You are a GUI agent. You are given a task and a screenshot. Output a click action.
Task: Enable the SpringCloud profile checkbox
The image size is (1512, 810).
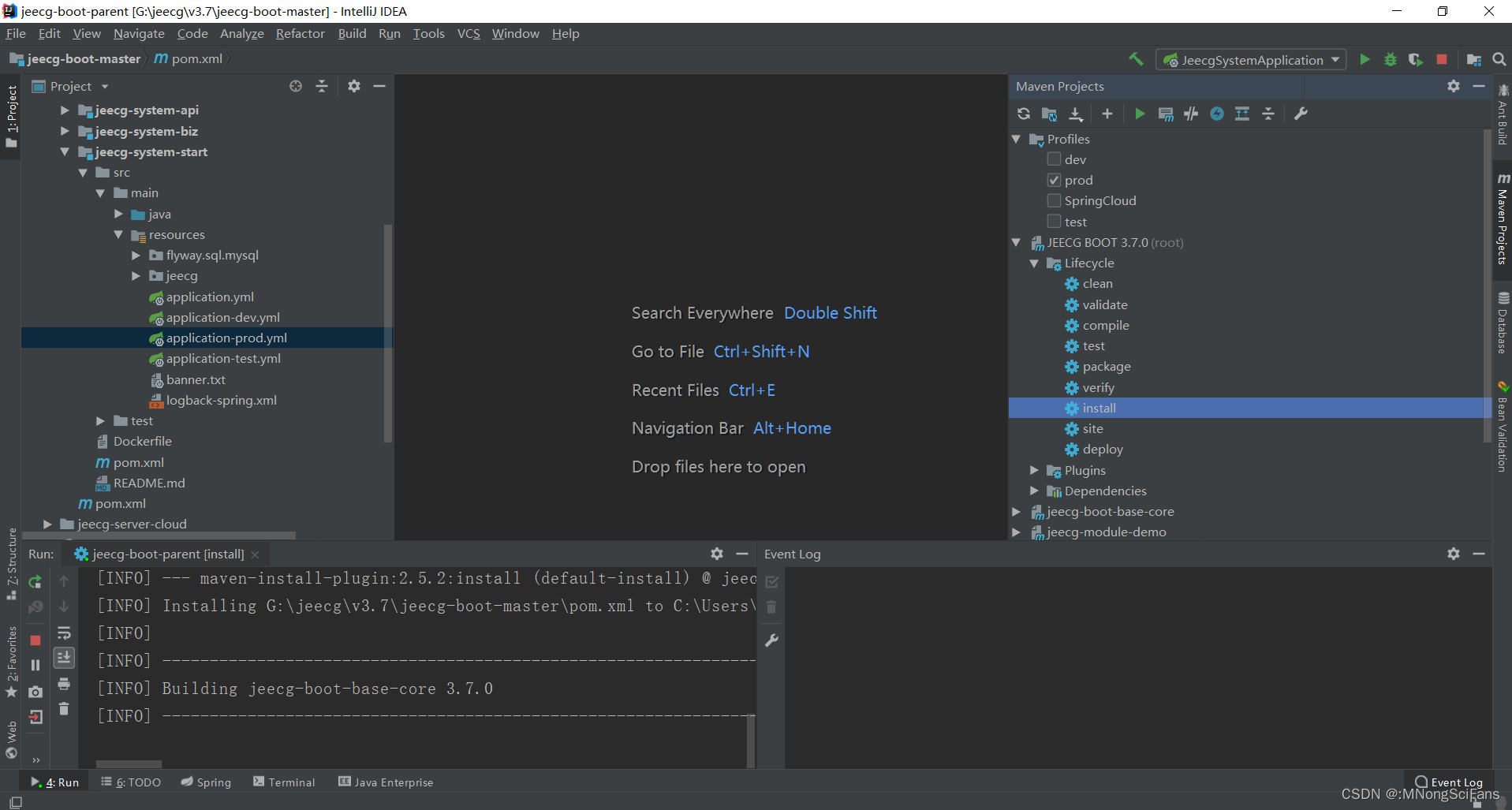pyautogui.click(x=1054, y=200)
